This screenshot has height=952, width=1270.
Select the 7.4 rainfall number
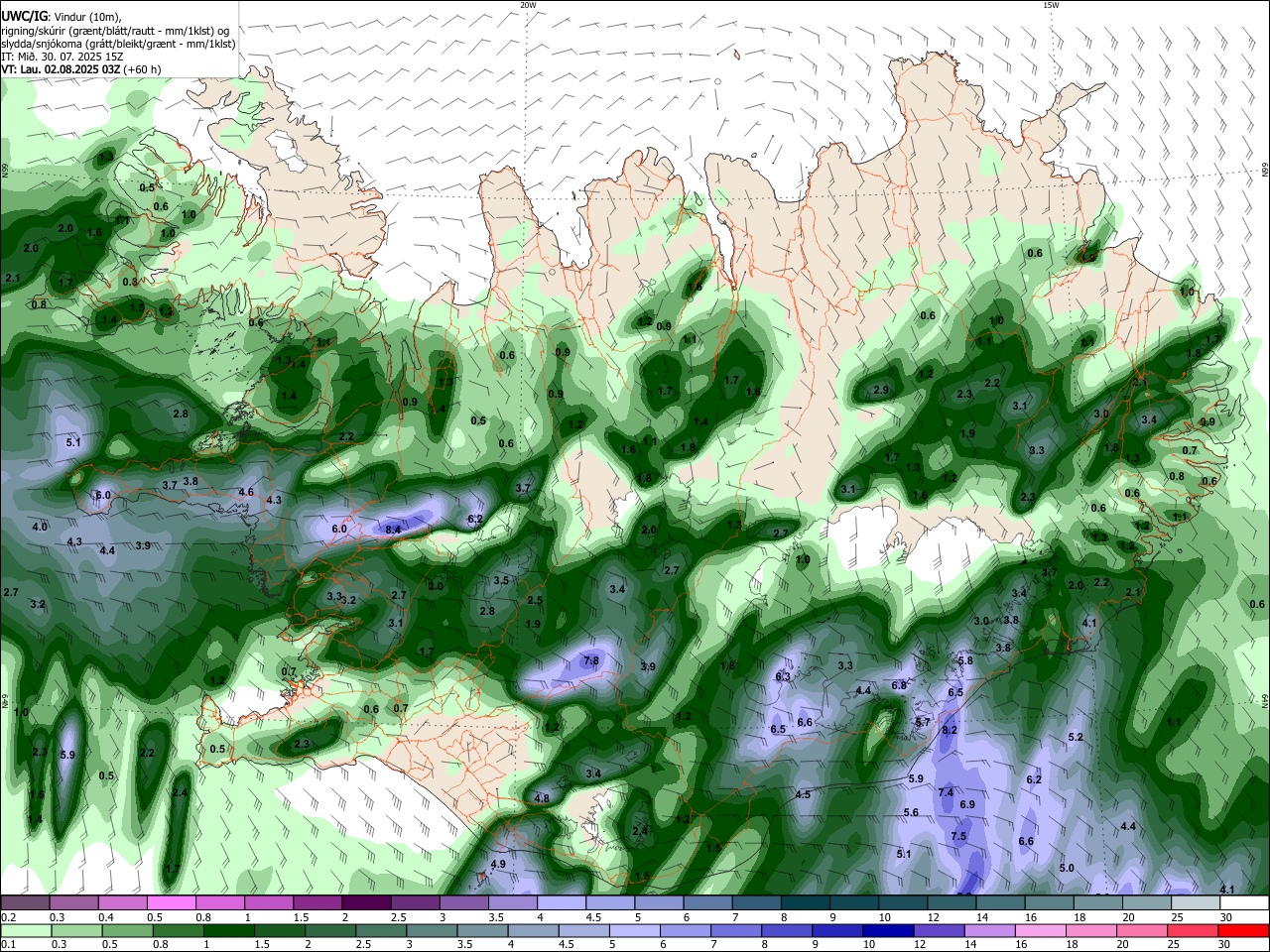click(x=946, y=792)
